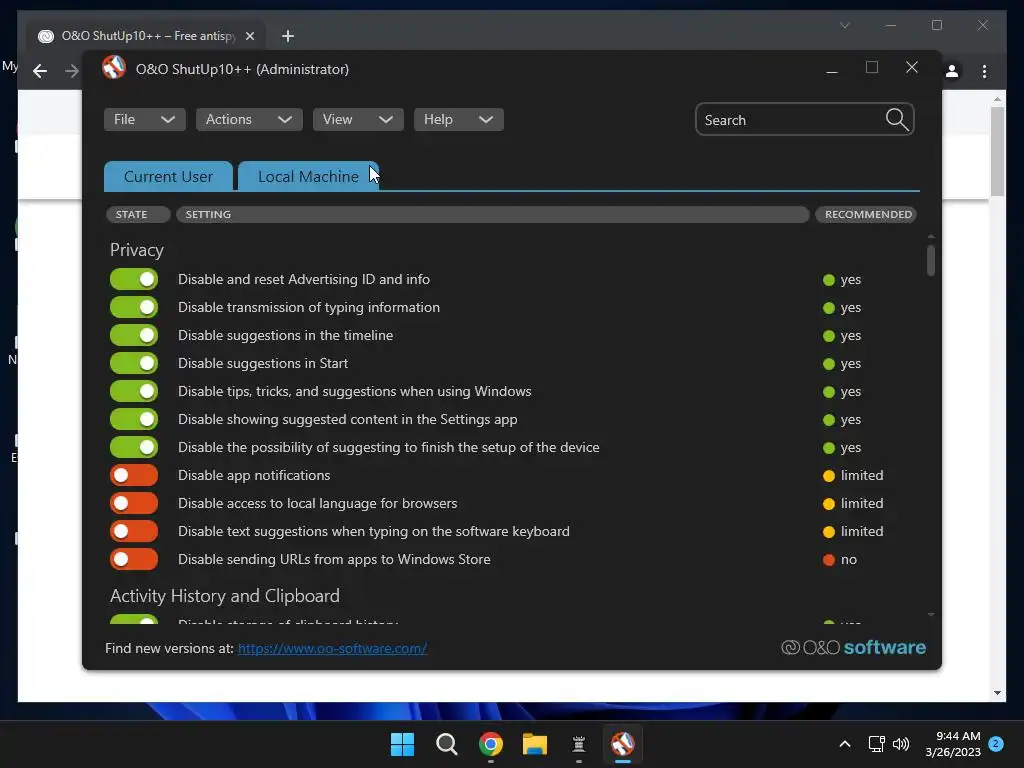Click 'Find new versions at:' label

coord(169,648)
